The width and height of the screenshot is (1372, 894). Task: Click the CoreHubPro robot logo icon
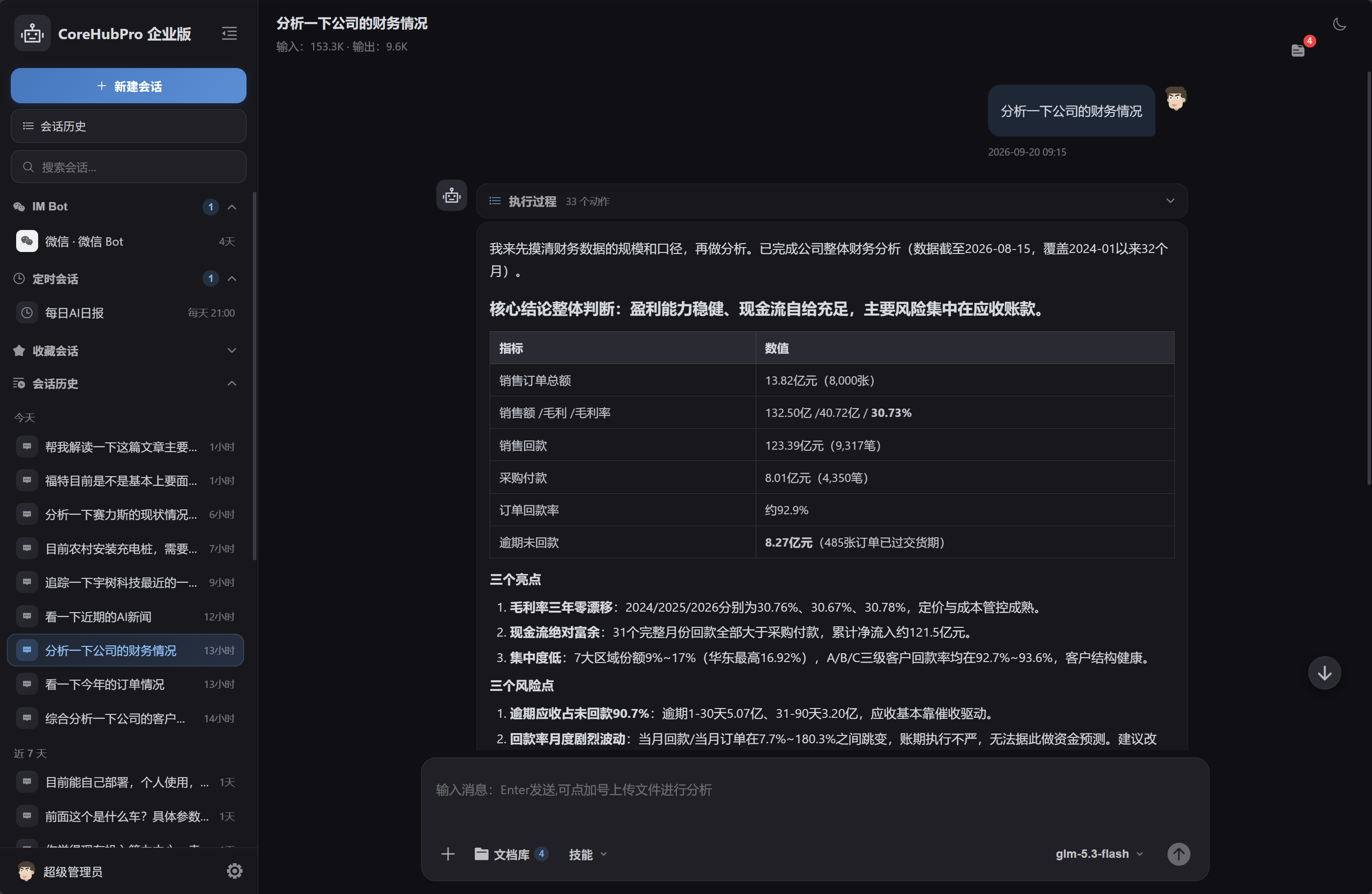tap(32, 33)
